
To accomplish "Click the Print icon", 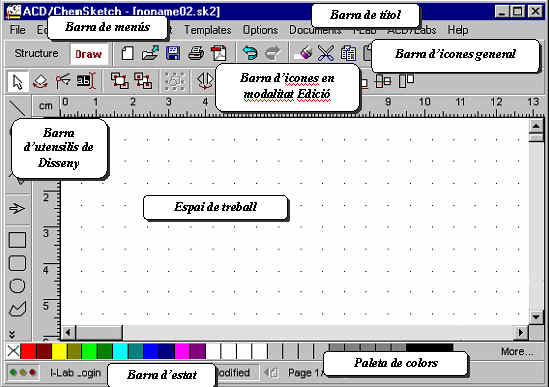I will [x=196, y=54].
